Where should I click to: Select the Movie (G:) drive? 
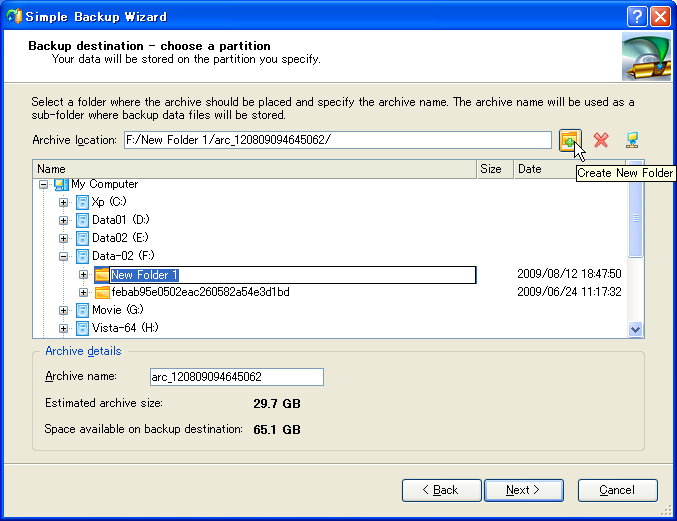point(117,310)
